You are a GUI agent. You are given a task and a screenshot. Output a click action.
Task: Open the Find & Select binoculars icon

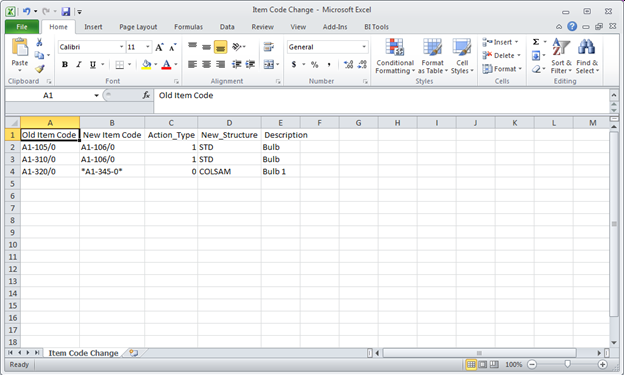pos(586,47)
